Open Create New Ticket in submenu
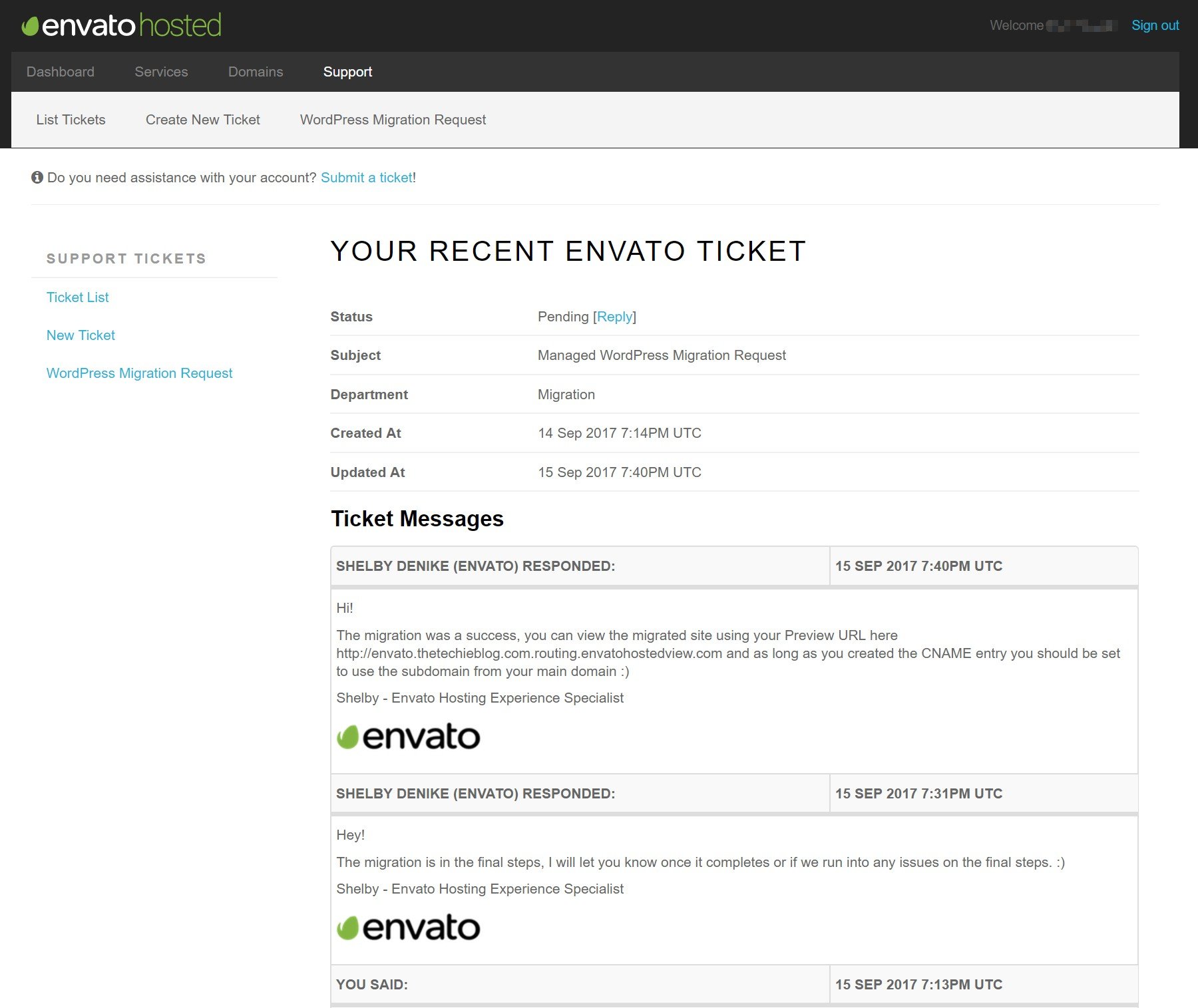 tap(203, 120)
